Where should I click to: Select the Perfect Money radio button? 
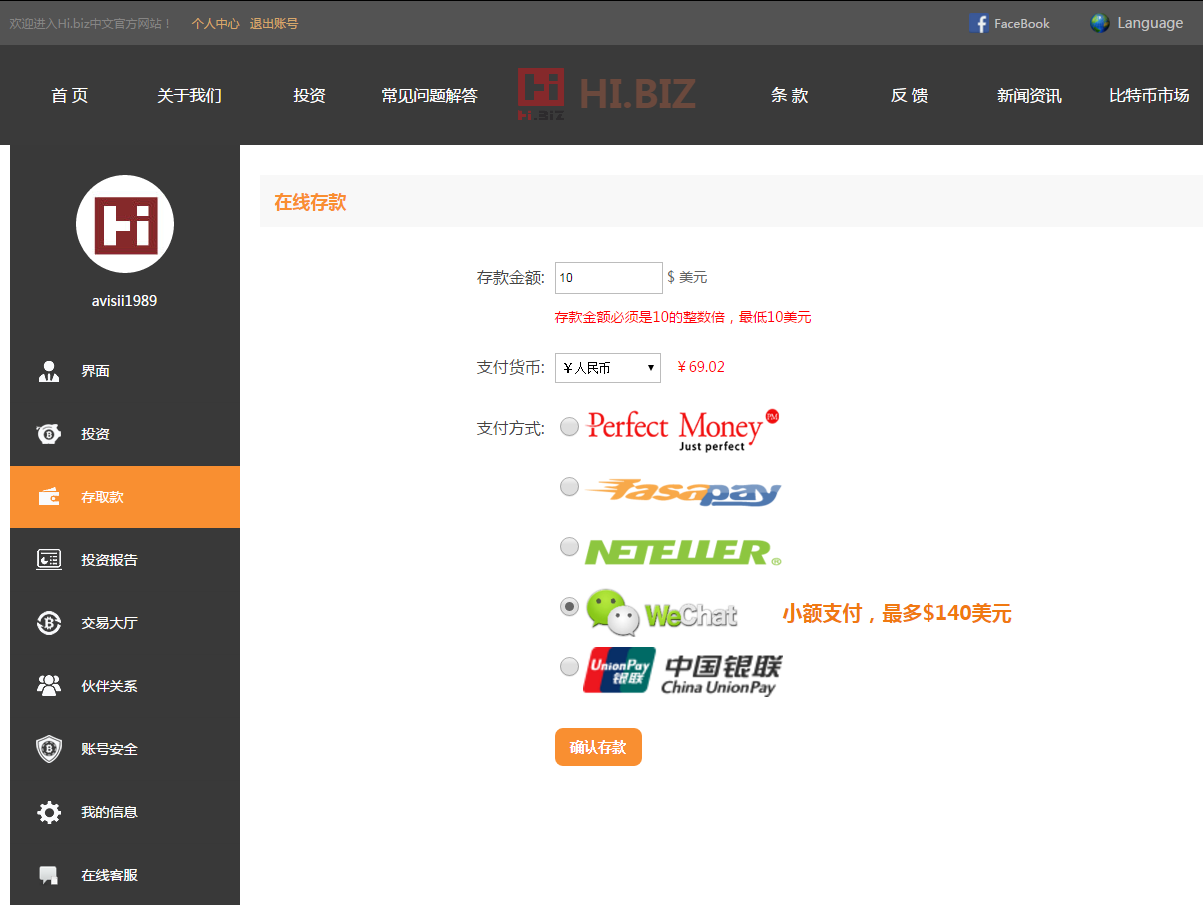pyautogui.click(x=569, y=427)
